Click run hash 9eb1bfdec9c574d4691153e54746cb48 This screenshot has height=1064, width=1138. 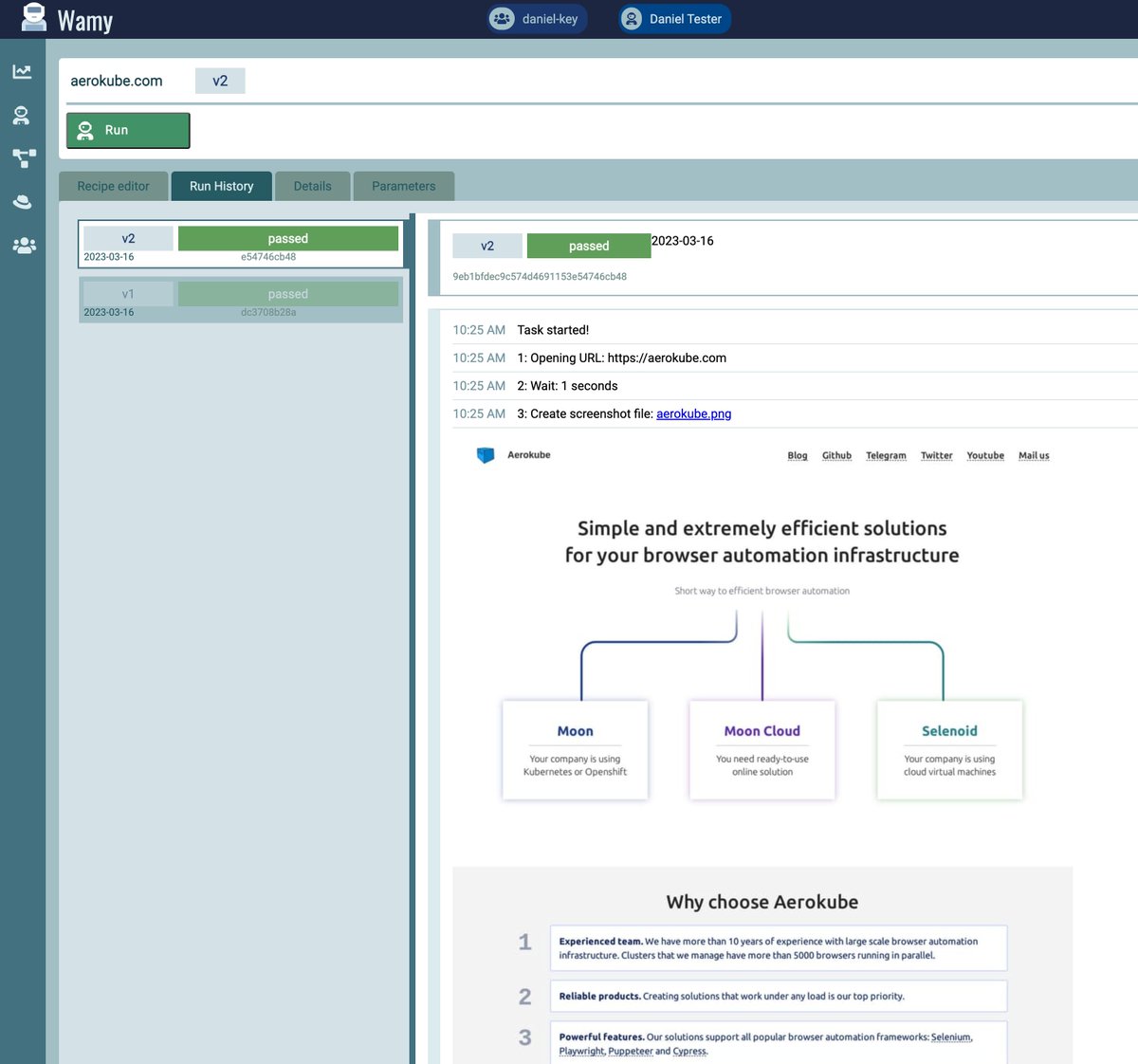point(540,277)
